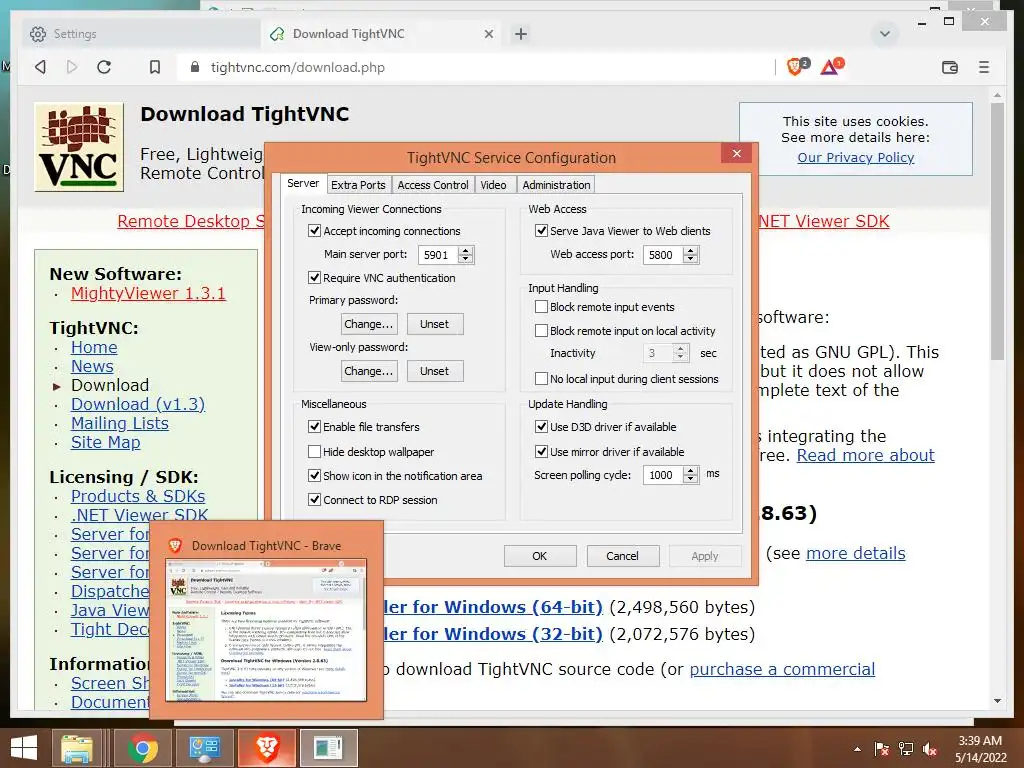Click the network tray icon

coord(906,749)
